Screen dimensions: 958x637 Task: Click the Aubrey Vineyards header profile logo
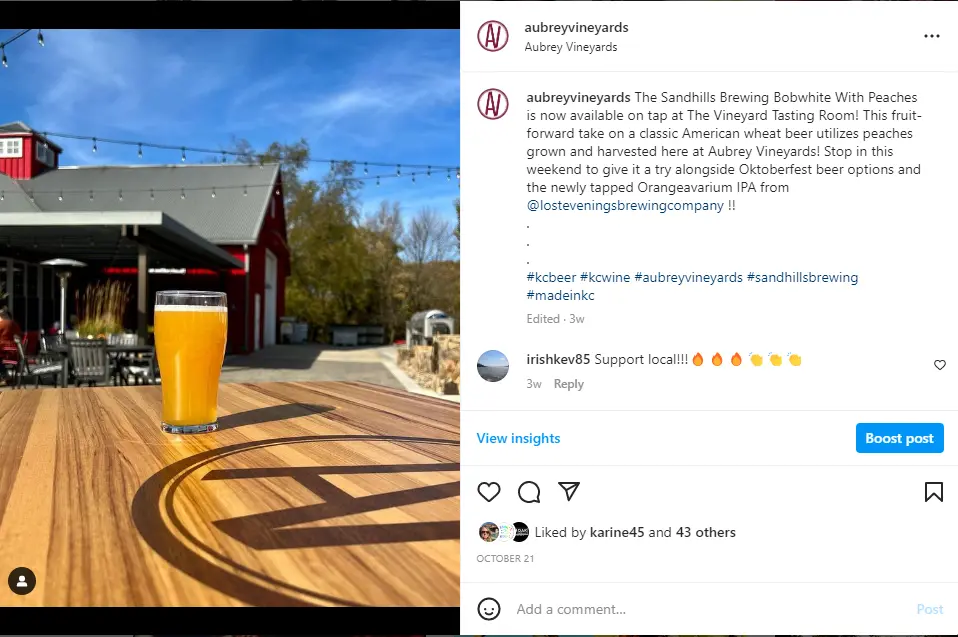click(492, 36)
